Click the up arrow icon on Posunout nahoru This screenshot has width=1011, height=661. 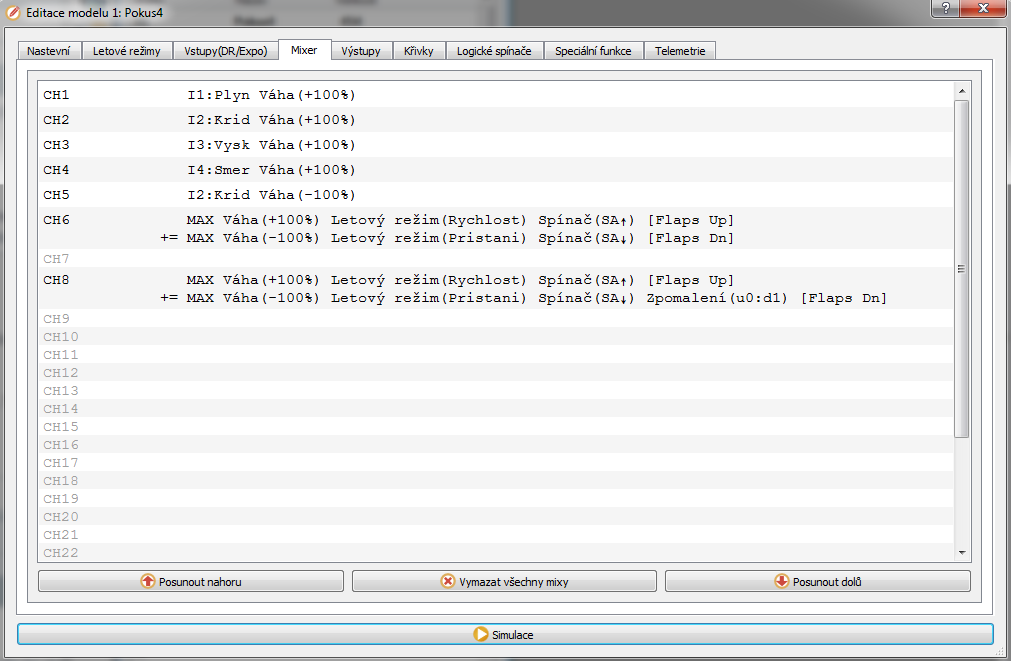pyautogui.click(x=148, y=581)
